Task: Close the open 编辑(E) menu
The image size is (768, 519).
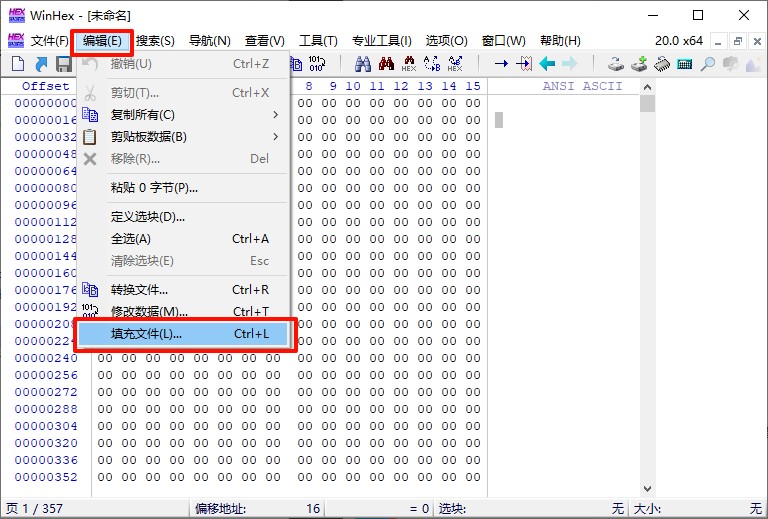Action: pos(102,41)
